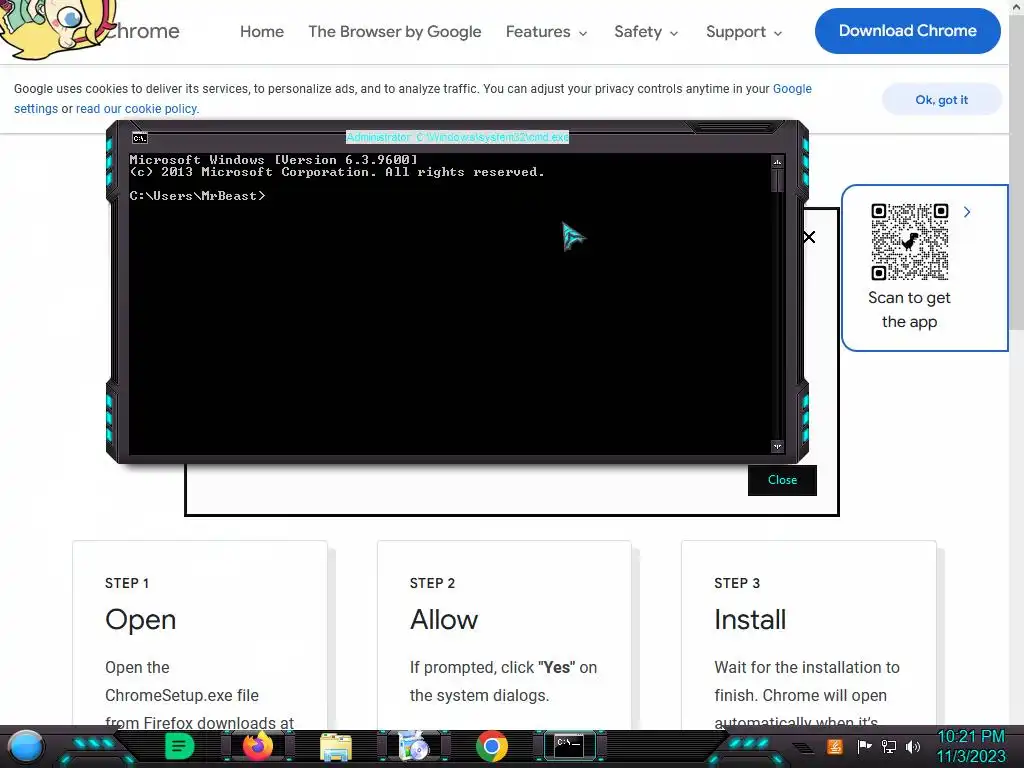1024x768 pixels.
Task: Open the installer disc icon on taskbar
Action: [413, 746]
